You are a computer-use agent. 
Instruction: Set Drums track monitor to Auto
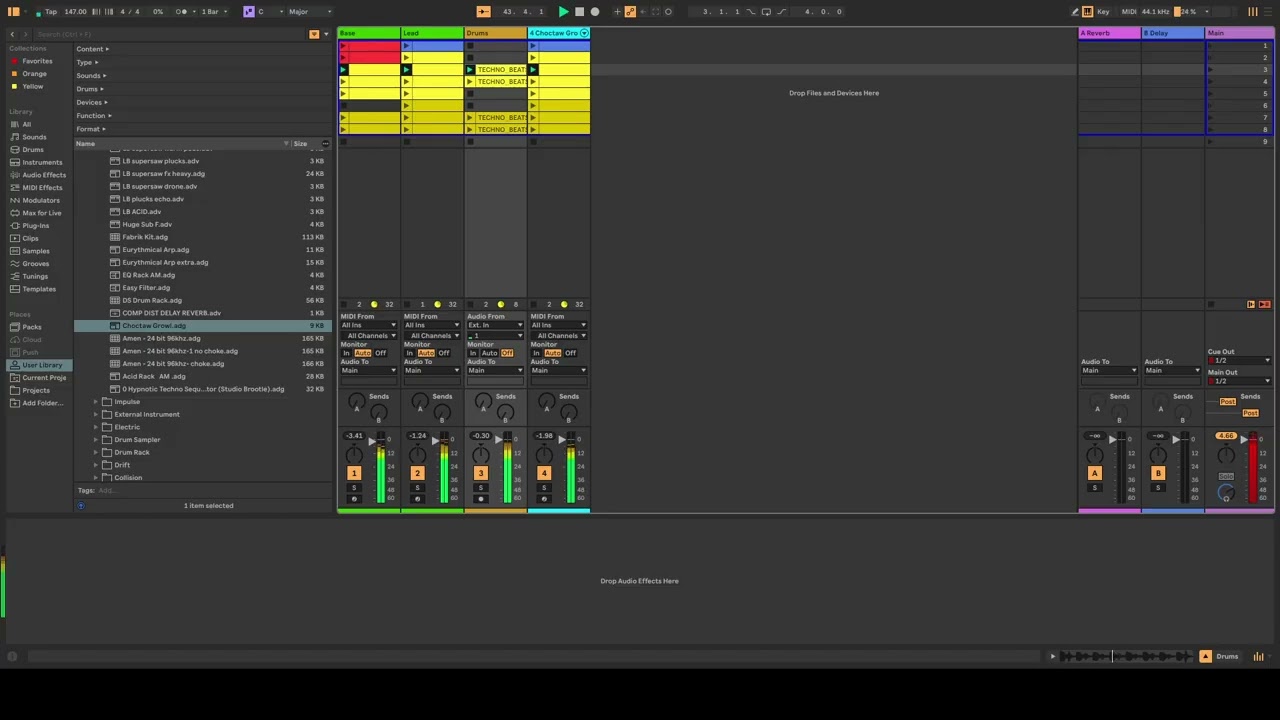pyautogui.click(x=490, y=353)
